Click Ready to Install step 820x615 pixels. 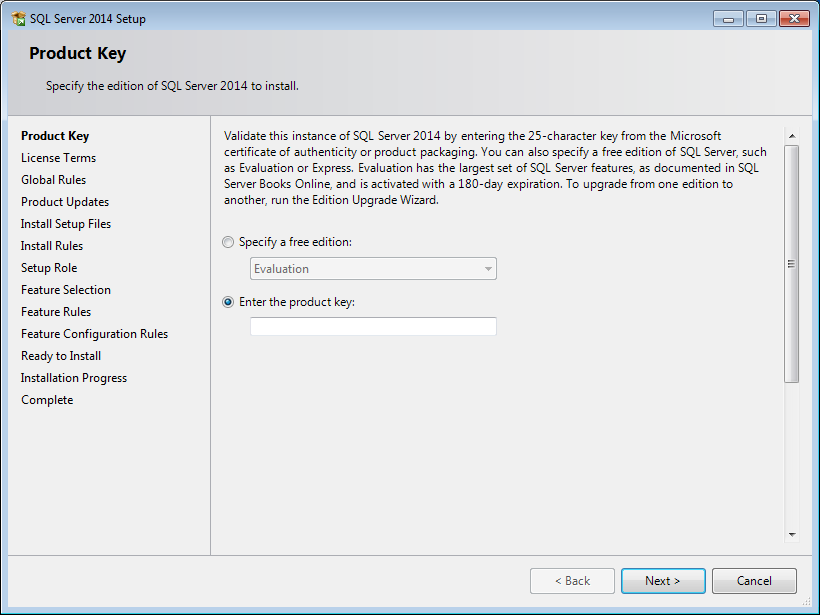coord(61,356)
